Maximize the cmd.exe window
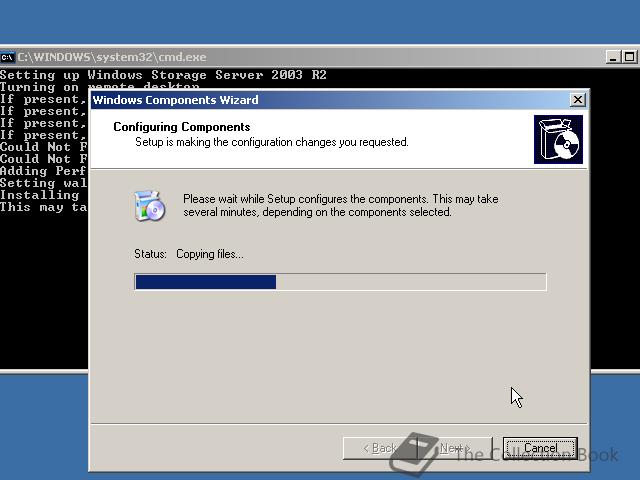The image size is (640, 480). point(629,57)
